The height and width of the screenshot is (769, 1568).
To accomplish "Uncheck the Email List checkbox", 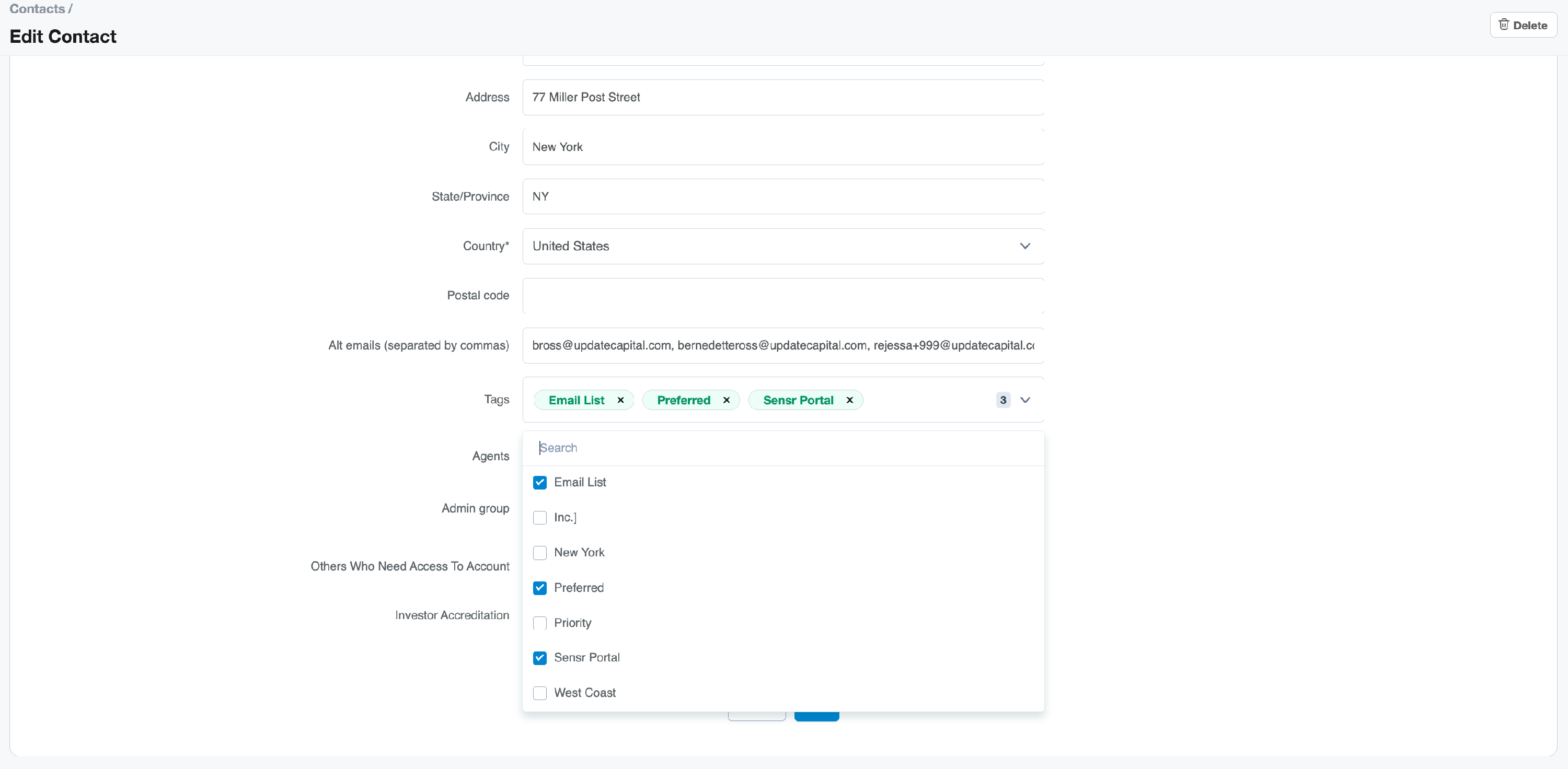I will tap(539, 482).
